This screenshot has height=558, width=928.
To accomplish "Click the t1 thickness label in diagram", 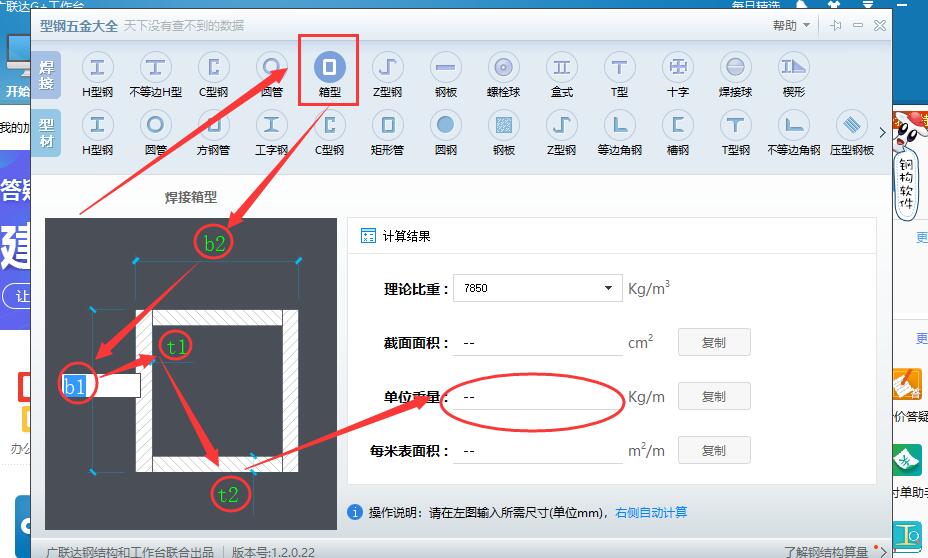I will 176,346.
